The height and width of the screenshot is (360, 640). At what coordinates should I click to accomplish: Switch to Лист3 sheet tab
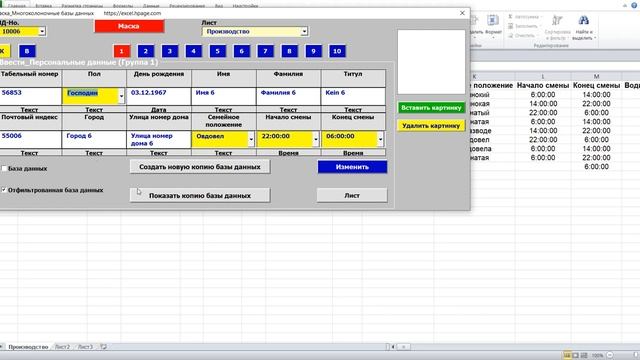tap(85, 347)
